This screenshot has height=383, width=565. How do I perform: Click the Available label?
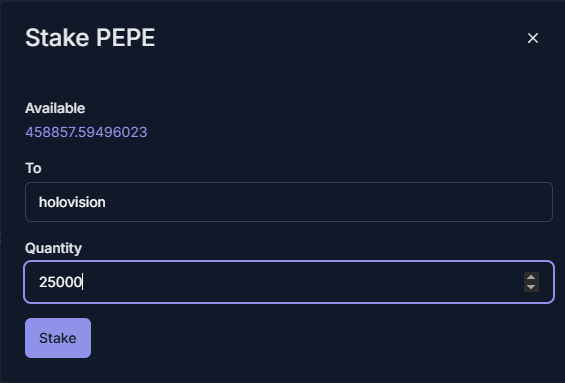tap(55, 108)
